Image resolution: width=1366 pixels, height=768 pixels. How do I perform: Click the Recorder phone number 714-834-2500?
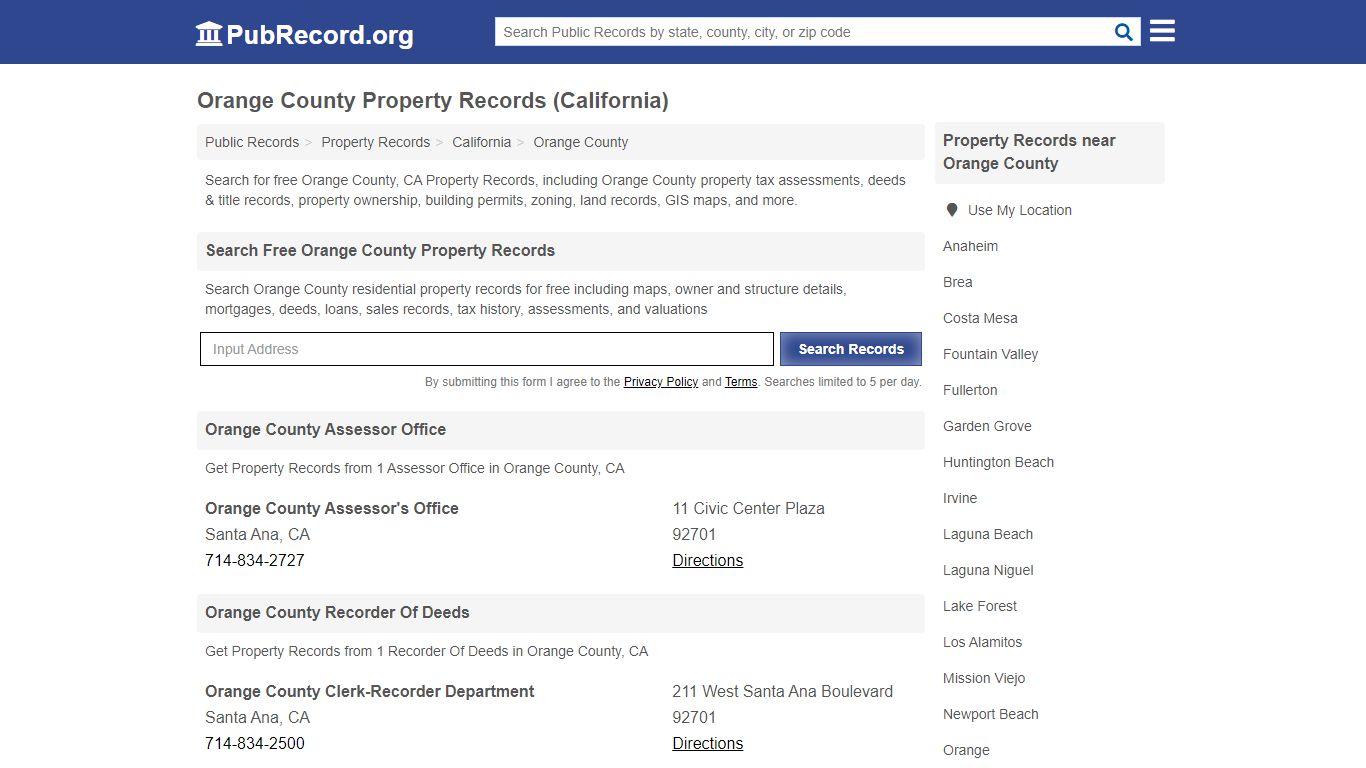(255, 743)
